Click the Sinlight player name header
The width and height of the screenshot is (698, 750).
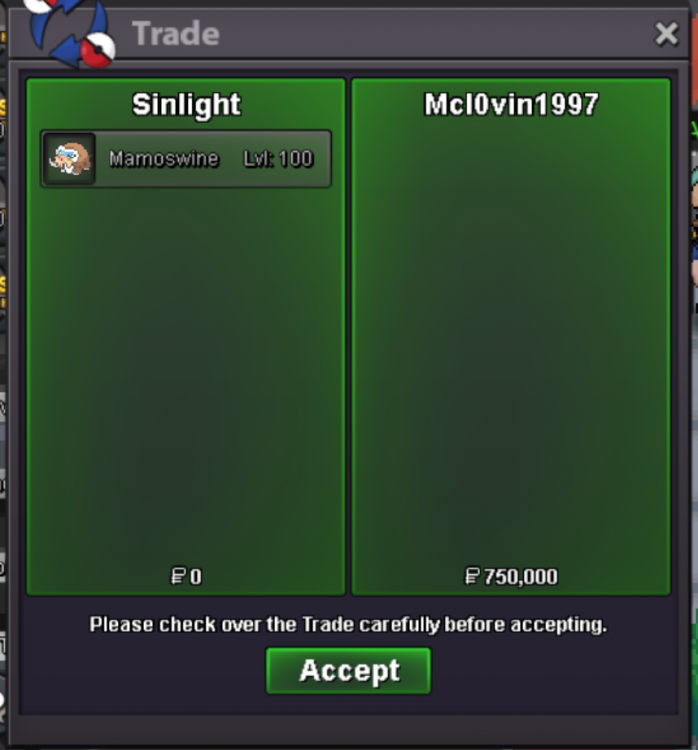[186, 104]
